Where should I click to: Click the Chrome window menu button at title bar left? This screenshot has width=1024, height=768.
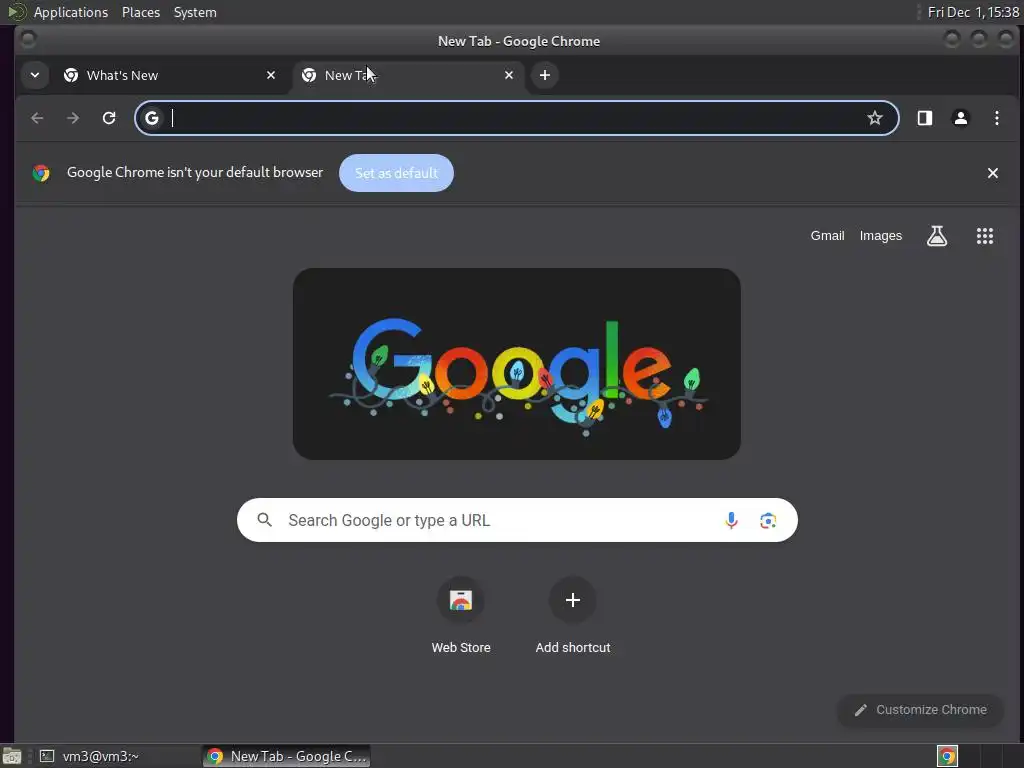point(27,40)
